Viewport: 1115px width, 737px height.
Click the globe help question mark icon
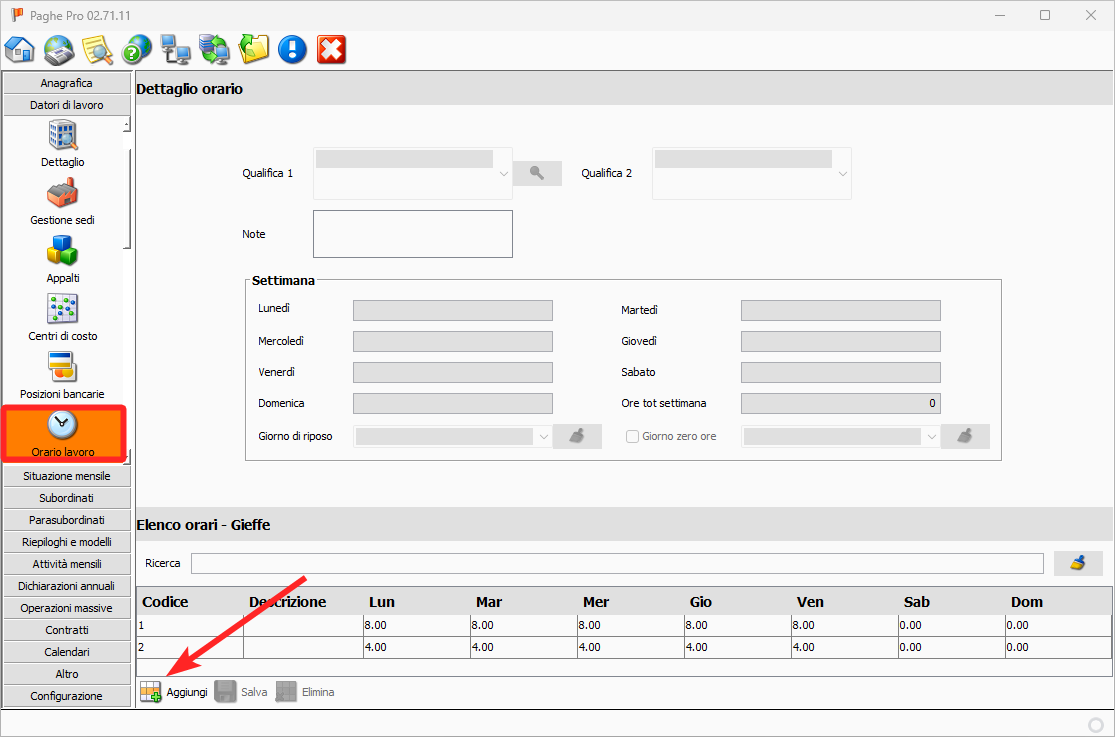click(136, 49)
